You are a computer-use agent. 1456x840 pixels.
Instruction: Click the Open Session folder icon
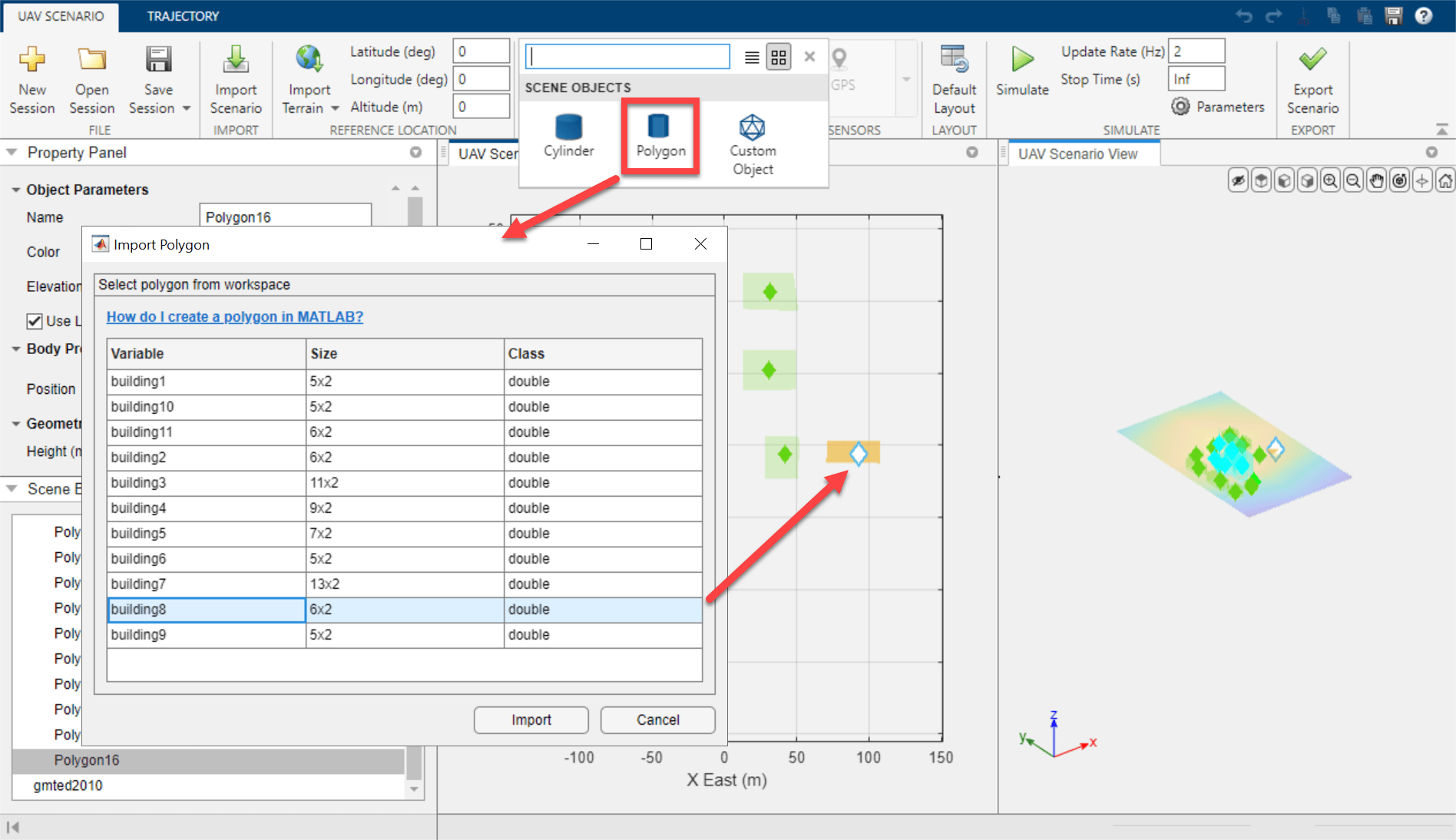coord(91,59)
